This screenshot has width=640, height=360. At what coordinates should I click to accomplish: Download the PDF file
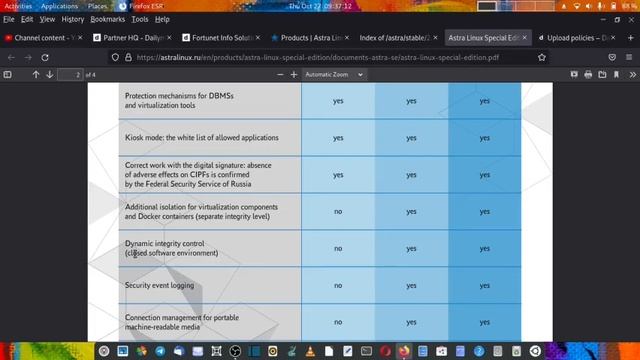[x=602, y=75]
